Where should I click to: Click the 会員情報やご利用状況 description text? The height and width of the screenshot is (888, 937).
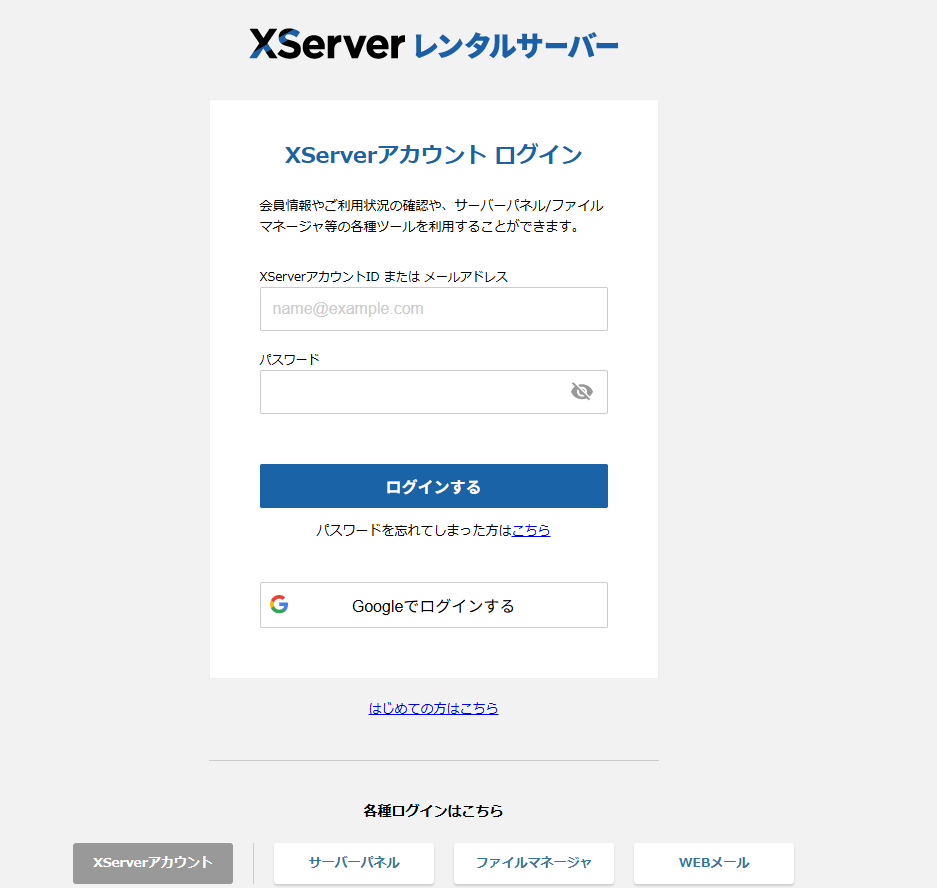(x=431, y=216)
